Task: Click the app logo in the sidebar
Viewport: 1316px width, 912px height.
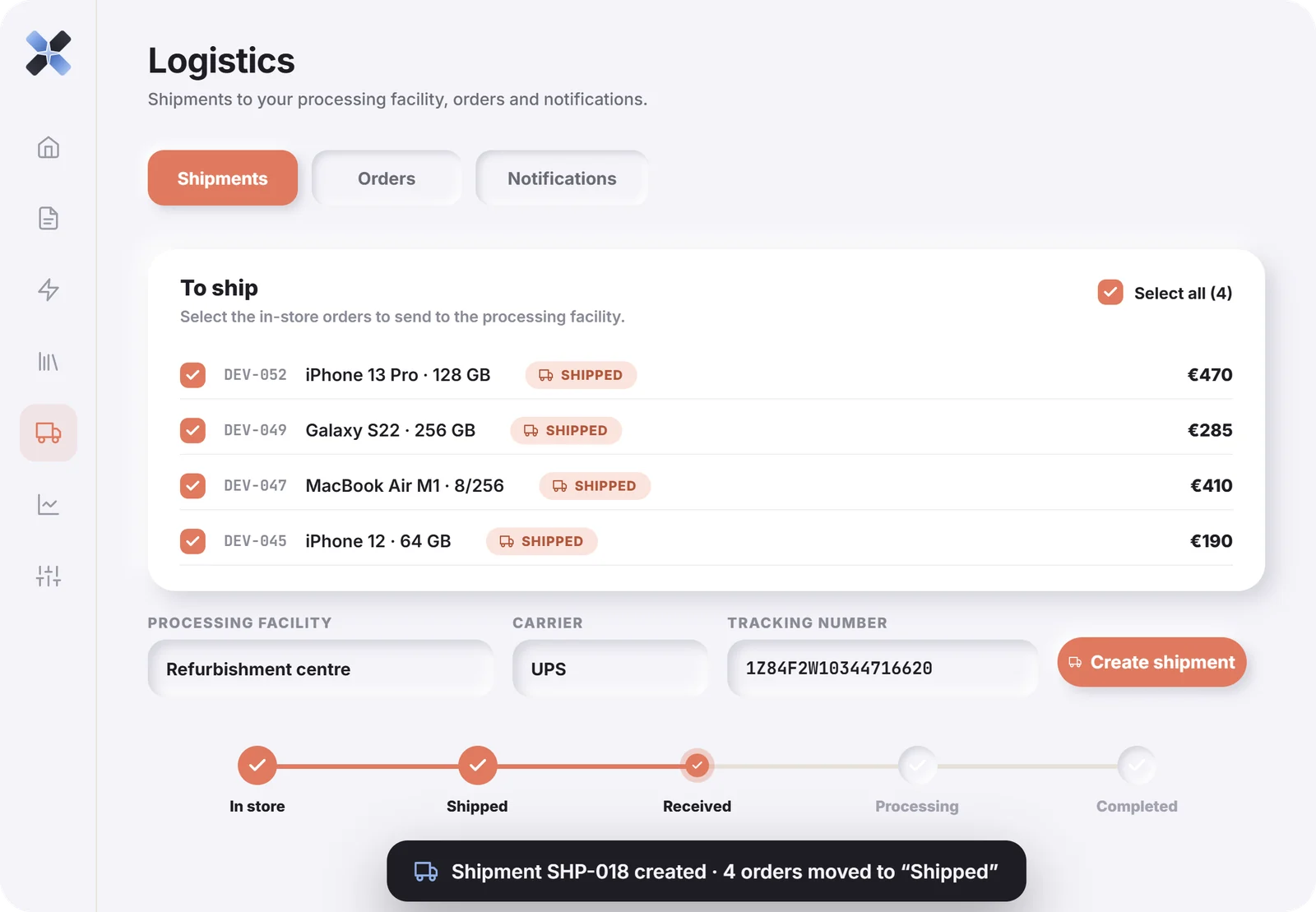Action: point(49,53)
